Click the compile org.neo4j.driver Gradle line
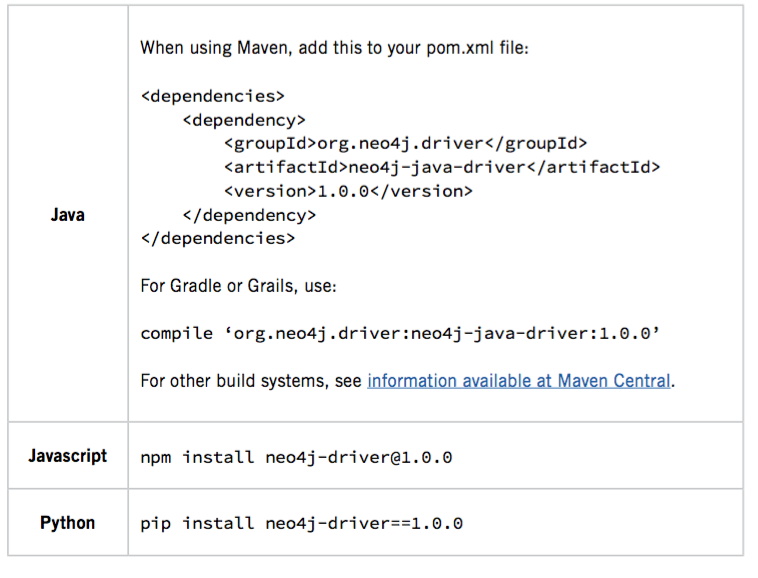The width and height of the screenshot is (758, 578). [400, 334]
